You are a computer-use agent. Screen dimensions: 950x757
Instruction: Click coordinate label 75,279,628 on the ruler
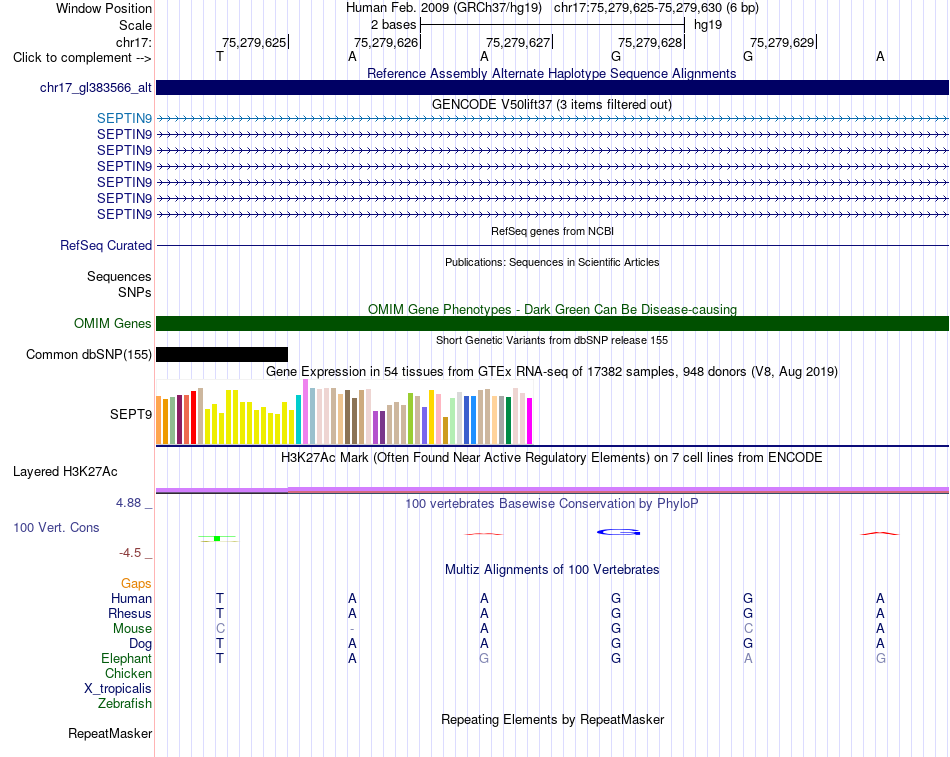(x=650, y=42)
